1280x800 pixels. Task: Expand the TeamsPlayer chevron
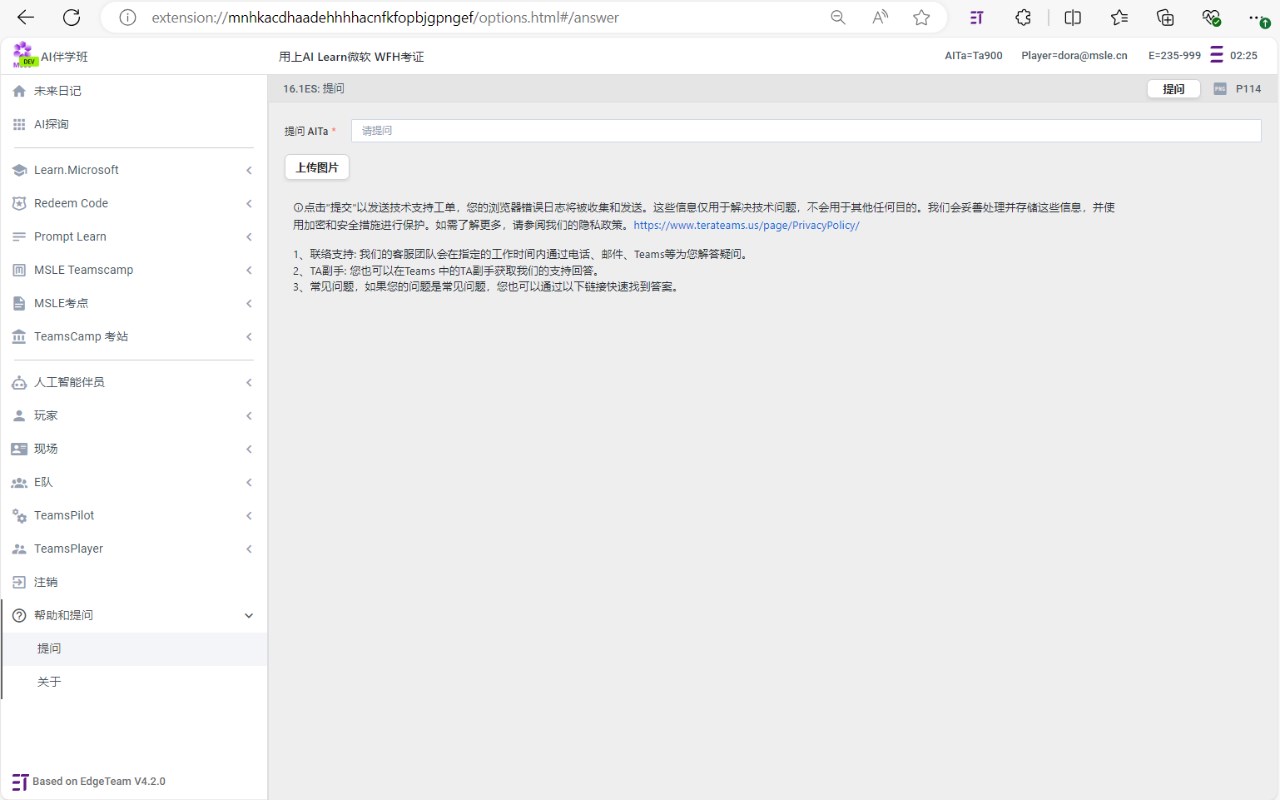[249, 549]
